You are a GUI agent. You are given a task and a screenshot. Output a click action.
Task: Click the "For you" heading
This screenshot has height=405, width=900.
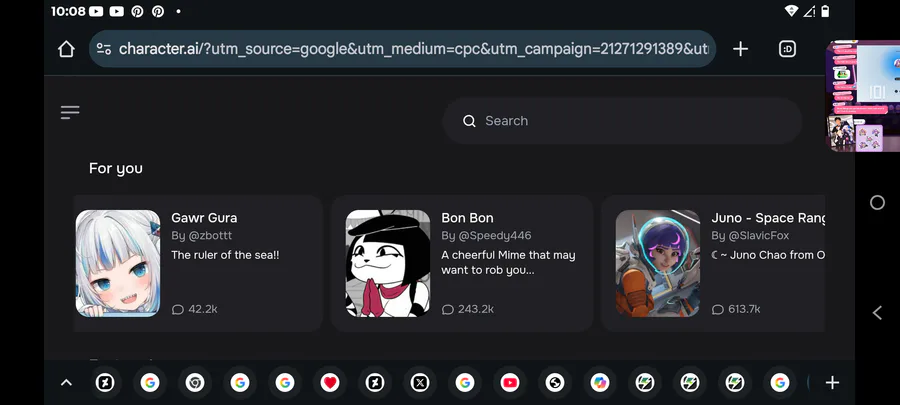[116, 169]
